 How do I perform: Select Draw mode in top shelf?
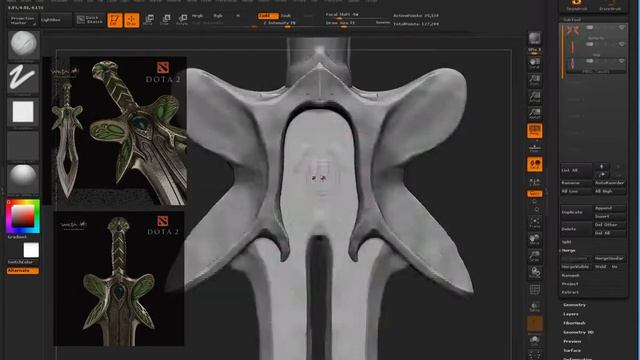tap(131, 20)
